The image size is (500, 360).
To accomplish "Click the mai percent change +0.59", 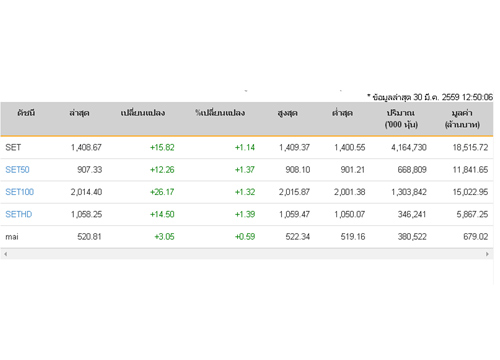I will click(245, 237).
